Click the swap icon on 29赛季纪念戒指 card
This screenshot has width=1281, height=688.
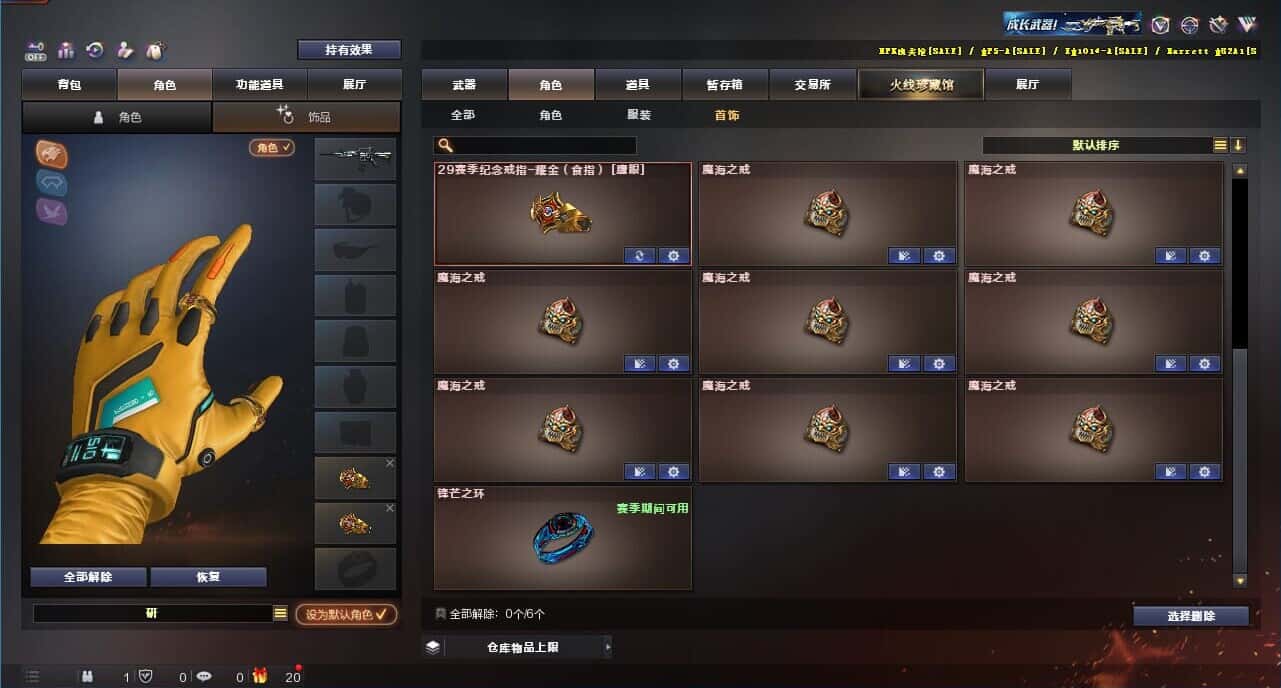click(639, 255)
